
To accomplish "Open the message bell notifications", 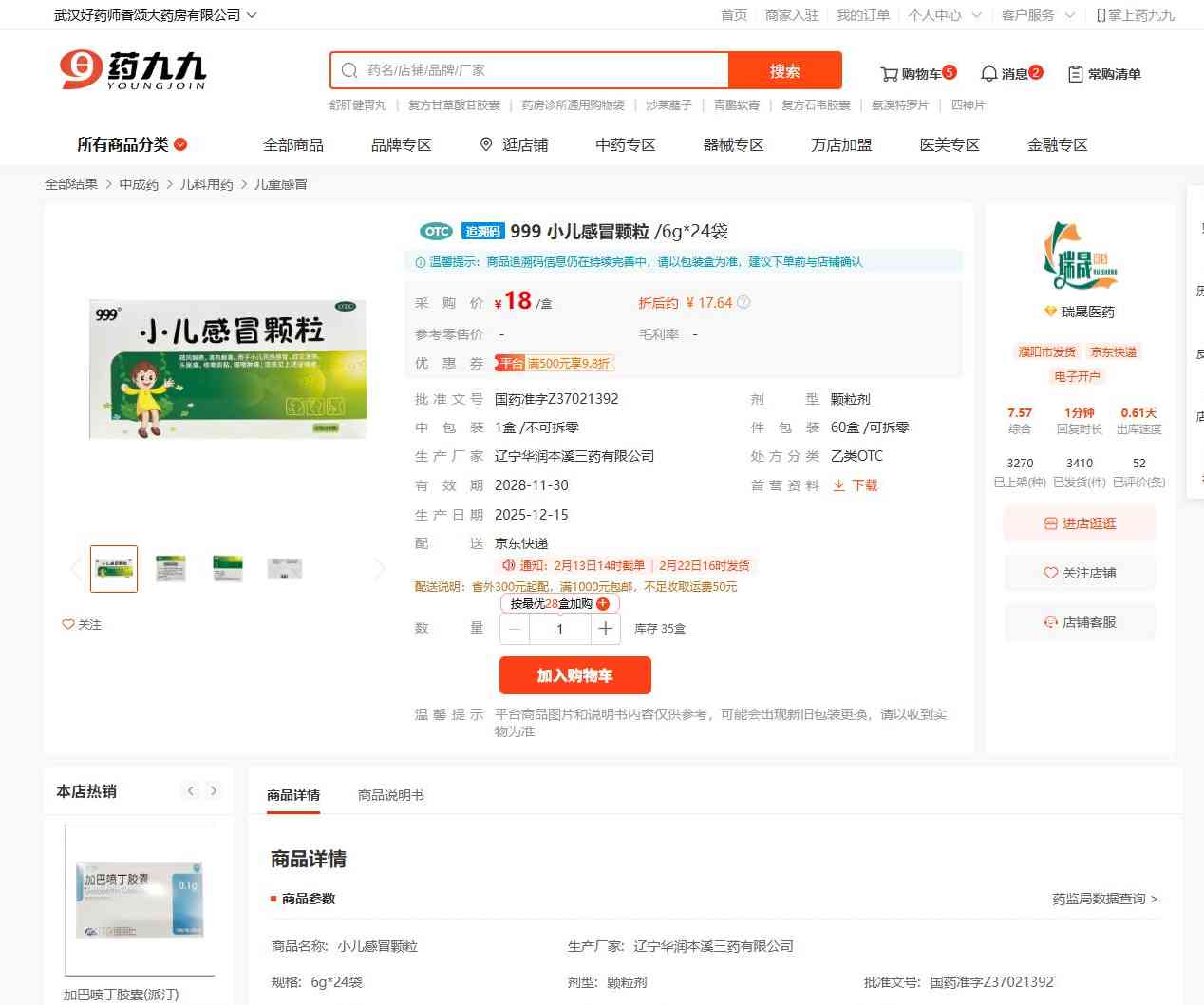I will 989,74.
